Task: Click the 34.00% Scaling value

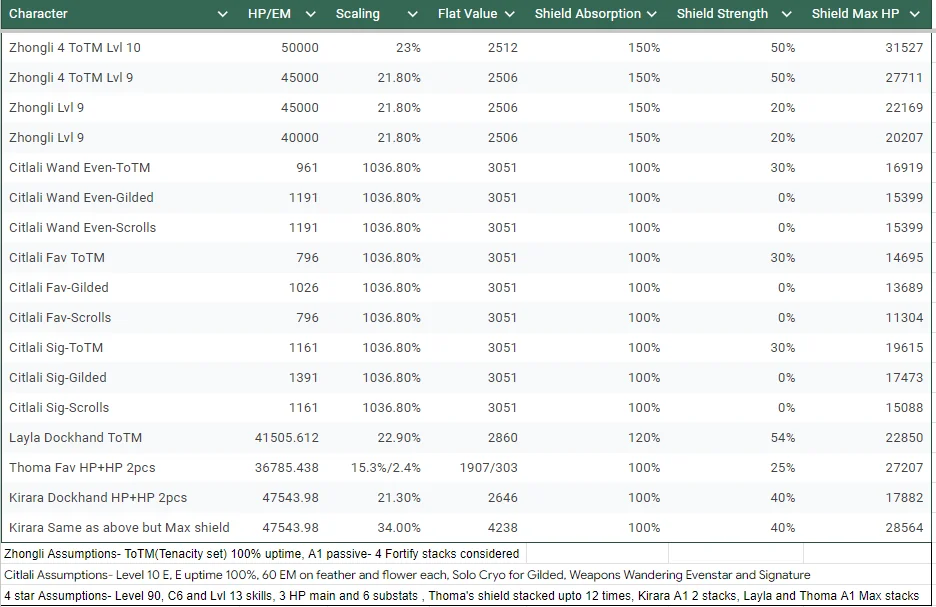Action: tap(399, 528)
